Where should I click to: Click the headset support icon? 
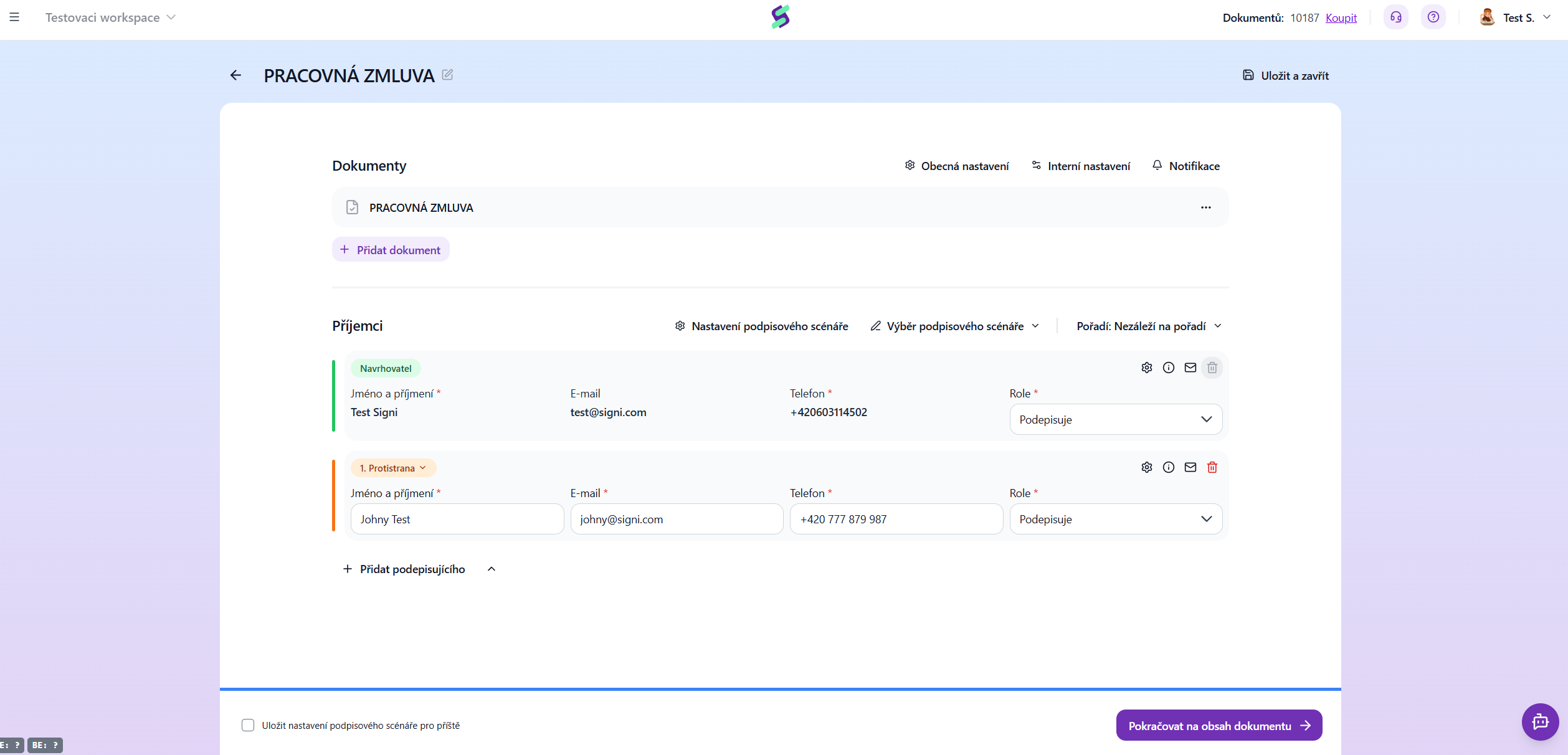pyautogui.click(x=1395, y=17)
